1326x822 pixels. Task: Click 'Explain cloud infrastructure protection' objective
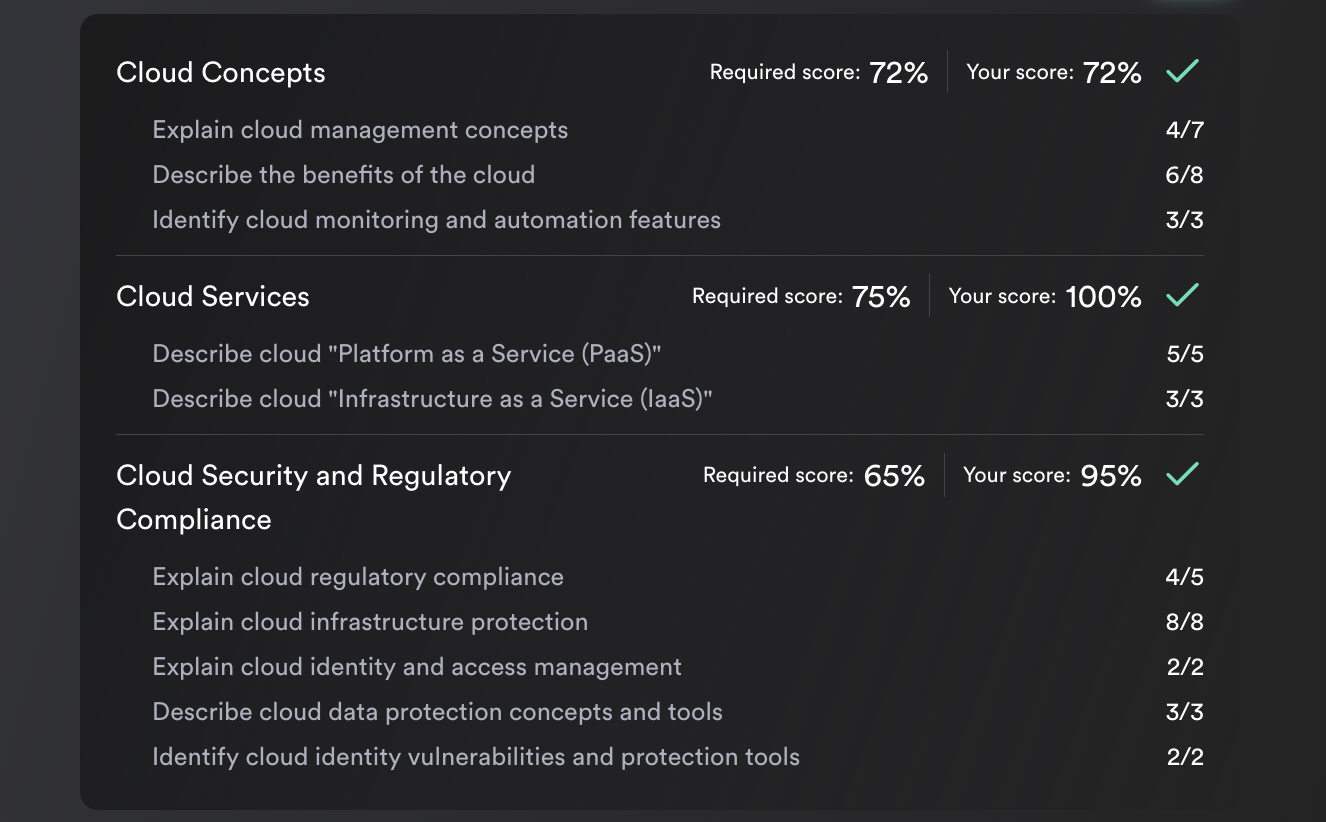tap(370, 622)
